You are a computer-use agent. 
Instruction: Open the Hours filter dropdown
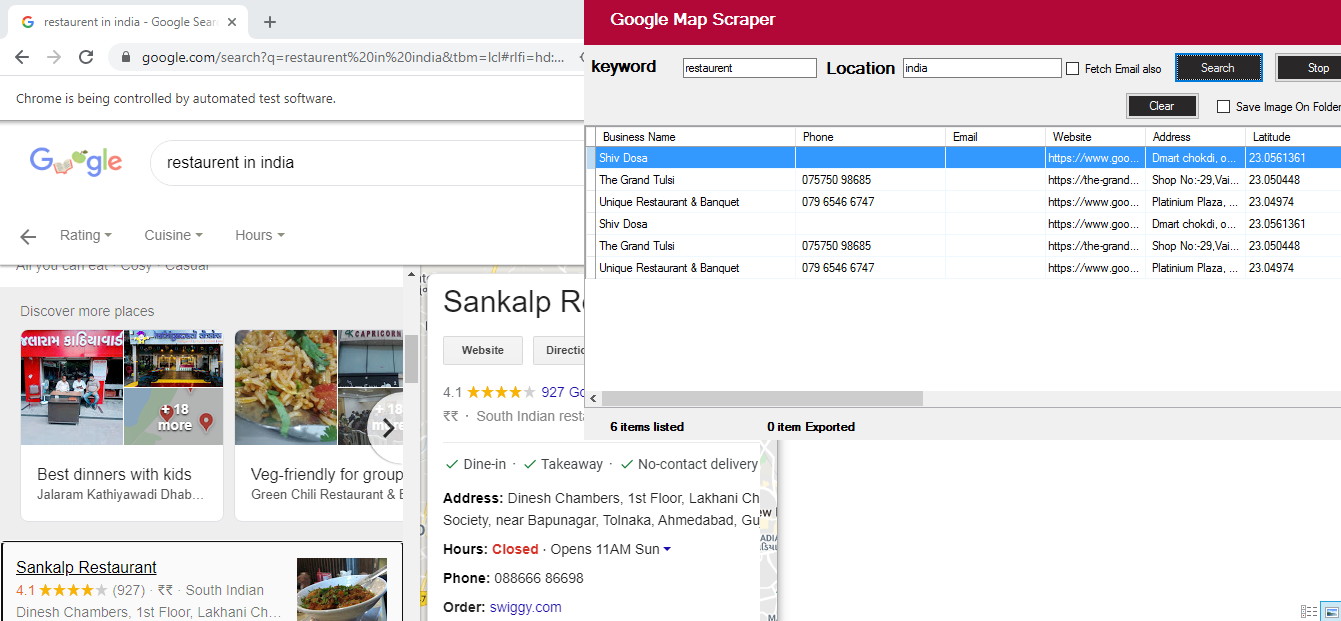(259, 235)
